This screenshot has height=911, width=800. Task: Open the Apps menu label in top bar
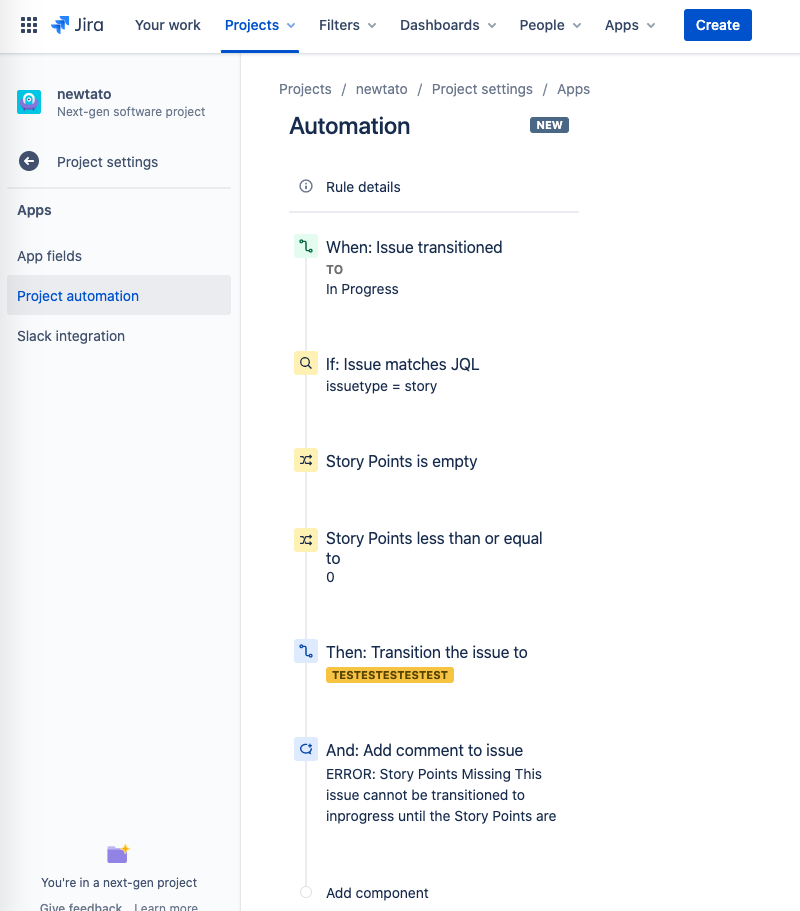pos(622,25)
